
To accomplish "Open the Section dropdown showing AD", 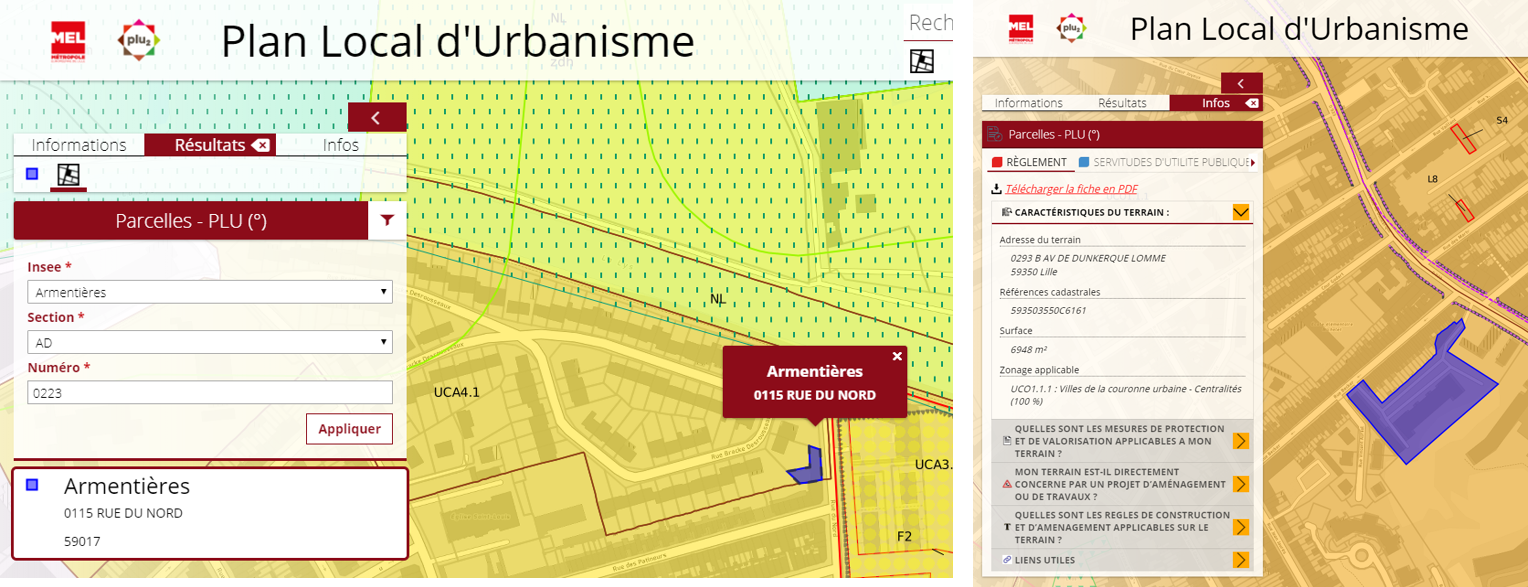I will (209, 342).
